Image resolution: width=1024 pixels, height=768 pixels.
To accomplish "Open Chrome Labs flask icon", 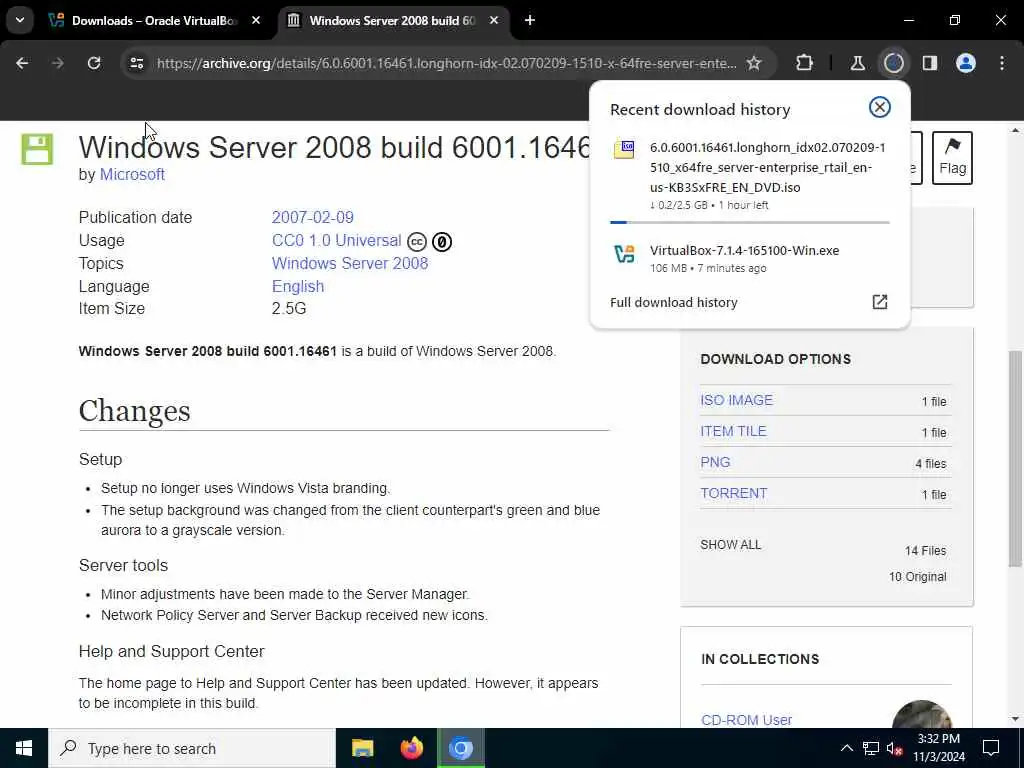I will point(857,63).
